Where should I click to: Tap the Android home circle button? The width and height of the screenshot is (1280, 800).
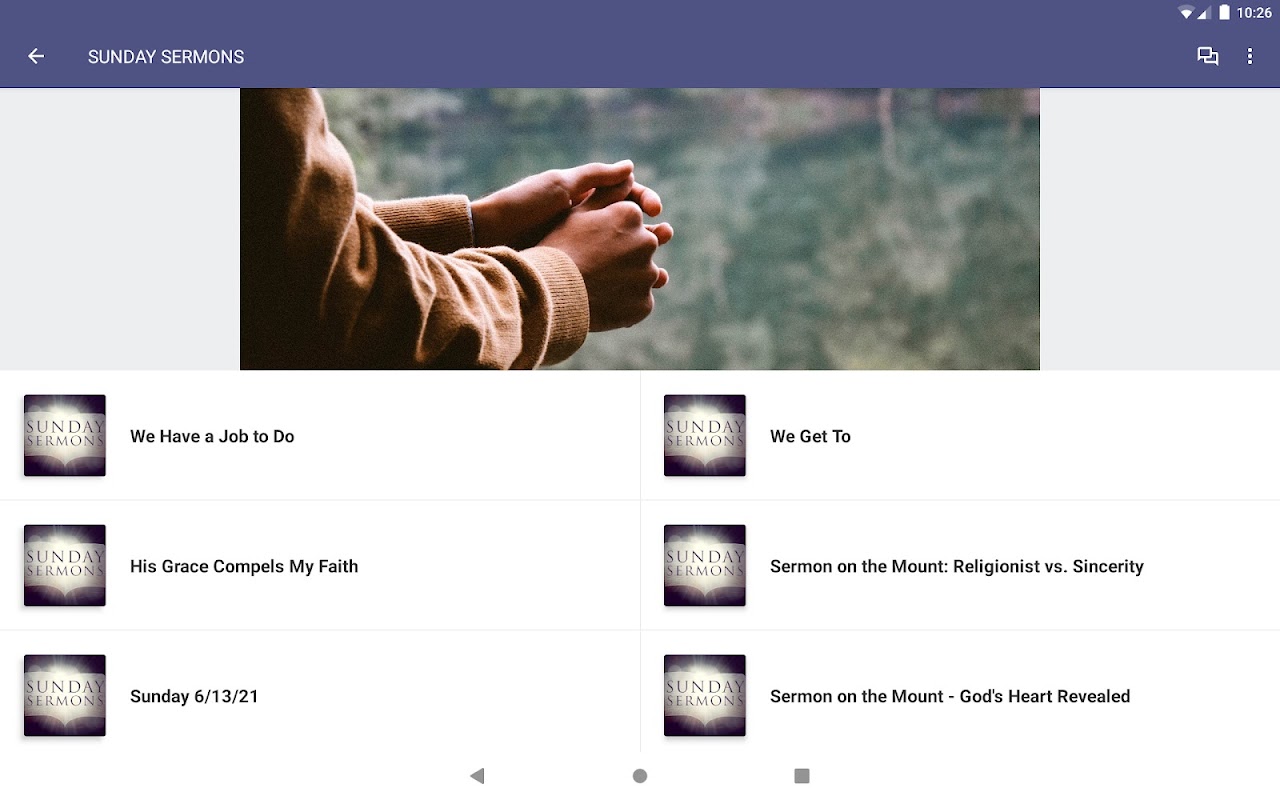click(640, 776)
